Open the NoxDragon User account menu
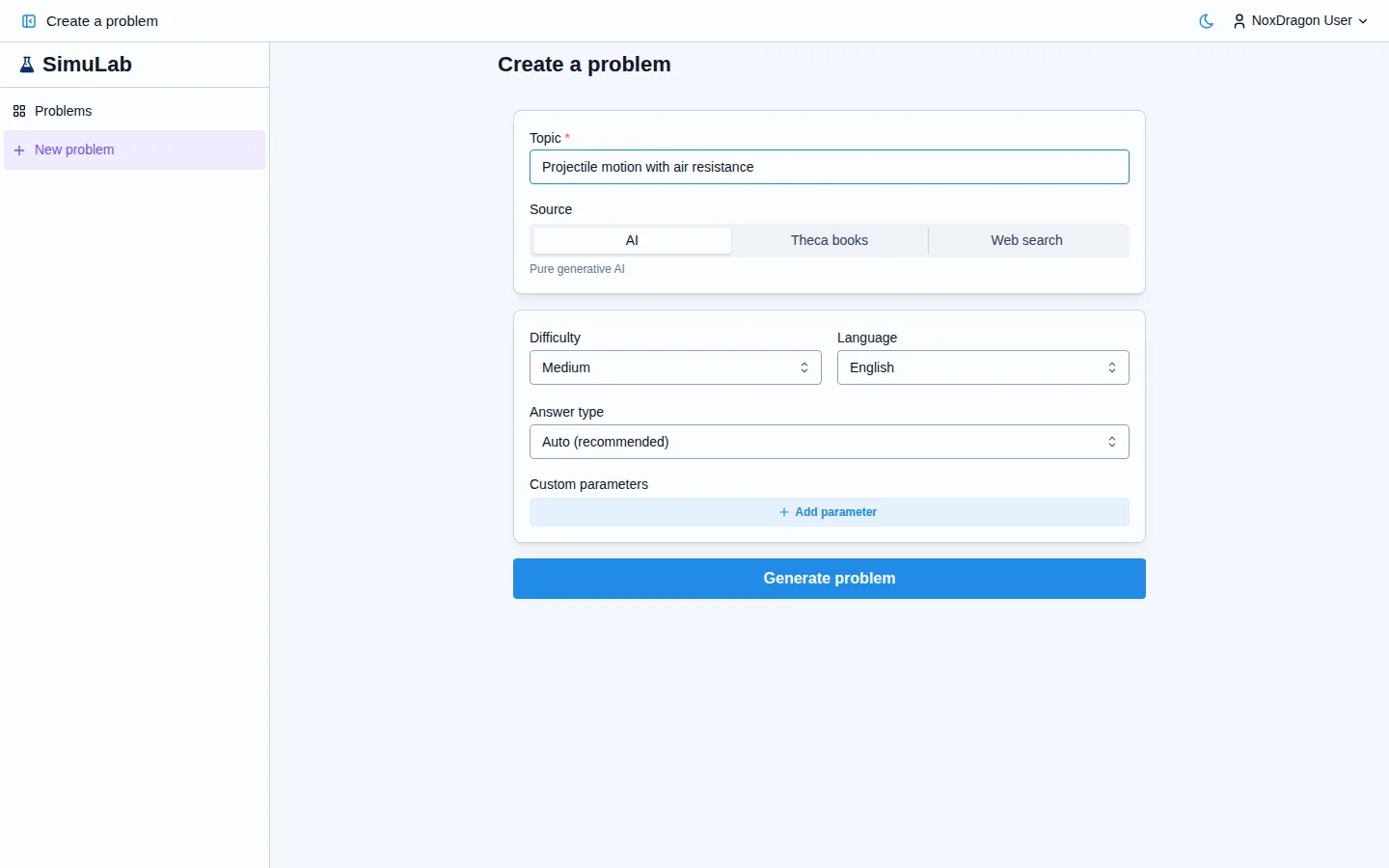 point(1300,21)
